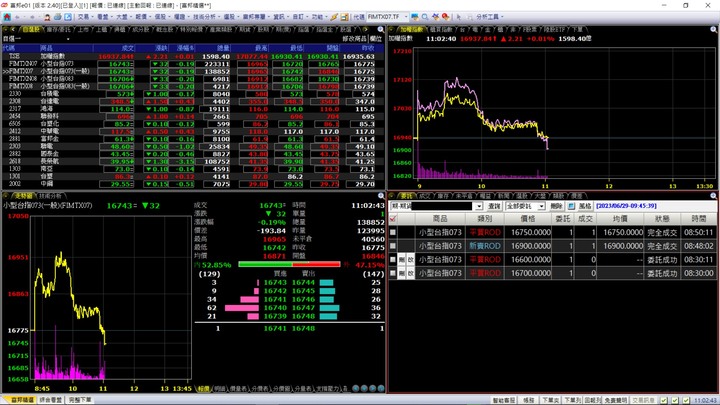Click the 刪除 button in order panel
Image resolution: width=720 pixels, height=405 pixels.
(557, 206)
